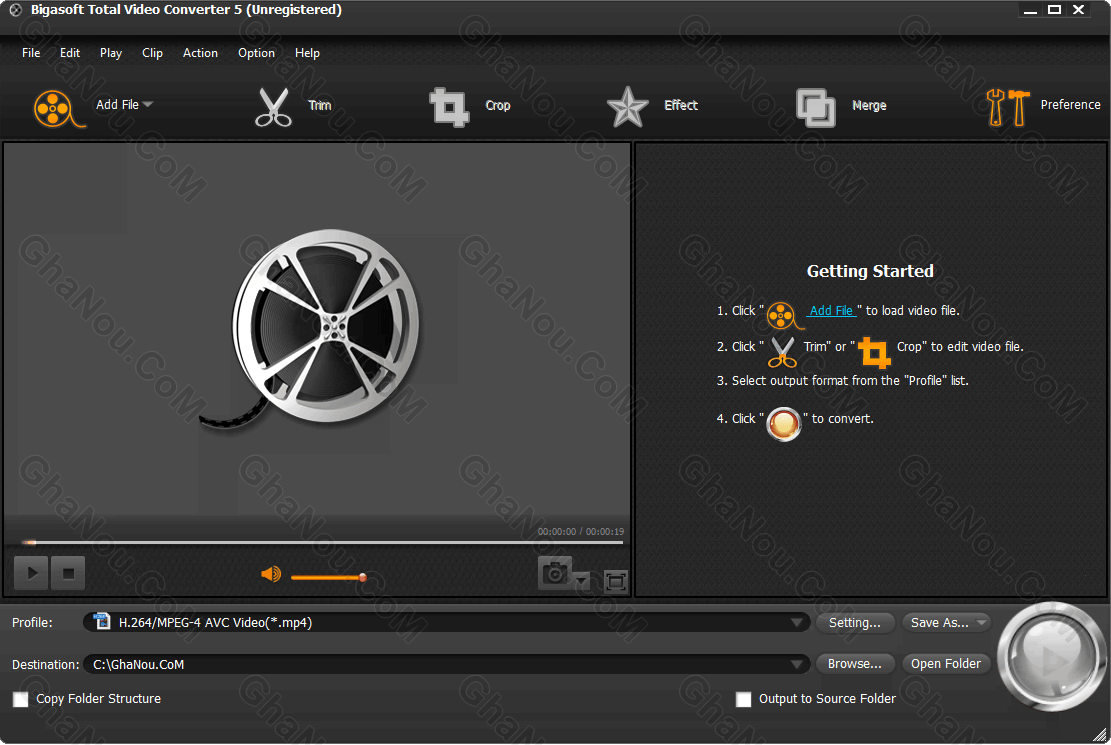Click the convert ball icon in step 4
This screenshot has width=1111, height=745.
[784, 424]
